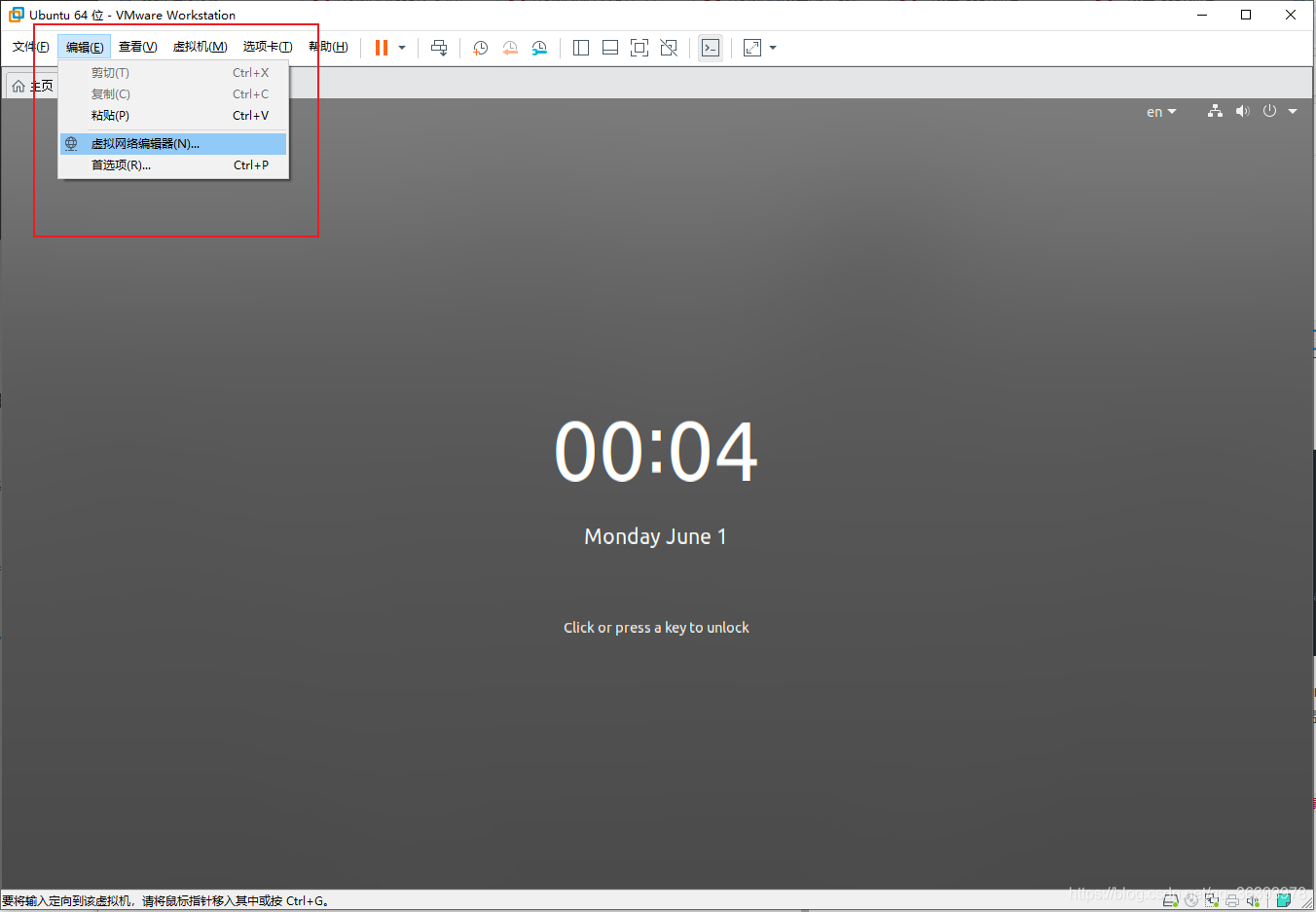
Task: Open the snapshot manager
Action: [539, 48]
